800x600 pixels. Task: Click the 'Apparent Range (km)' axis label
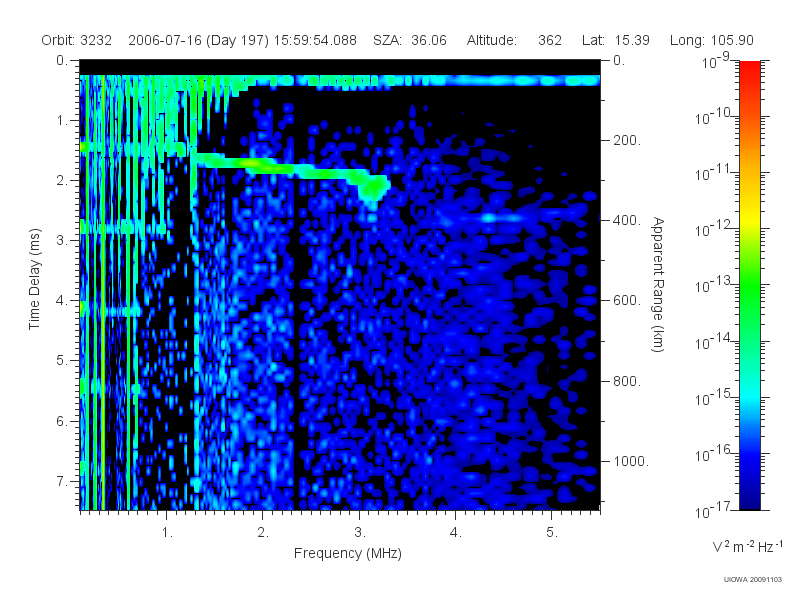(x=658, y=285)
